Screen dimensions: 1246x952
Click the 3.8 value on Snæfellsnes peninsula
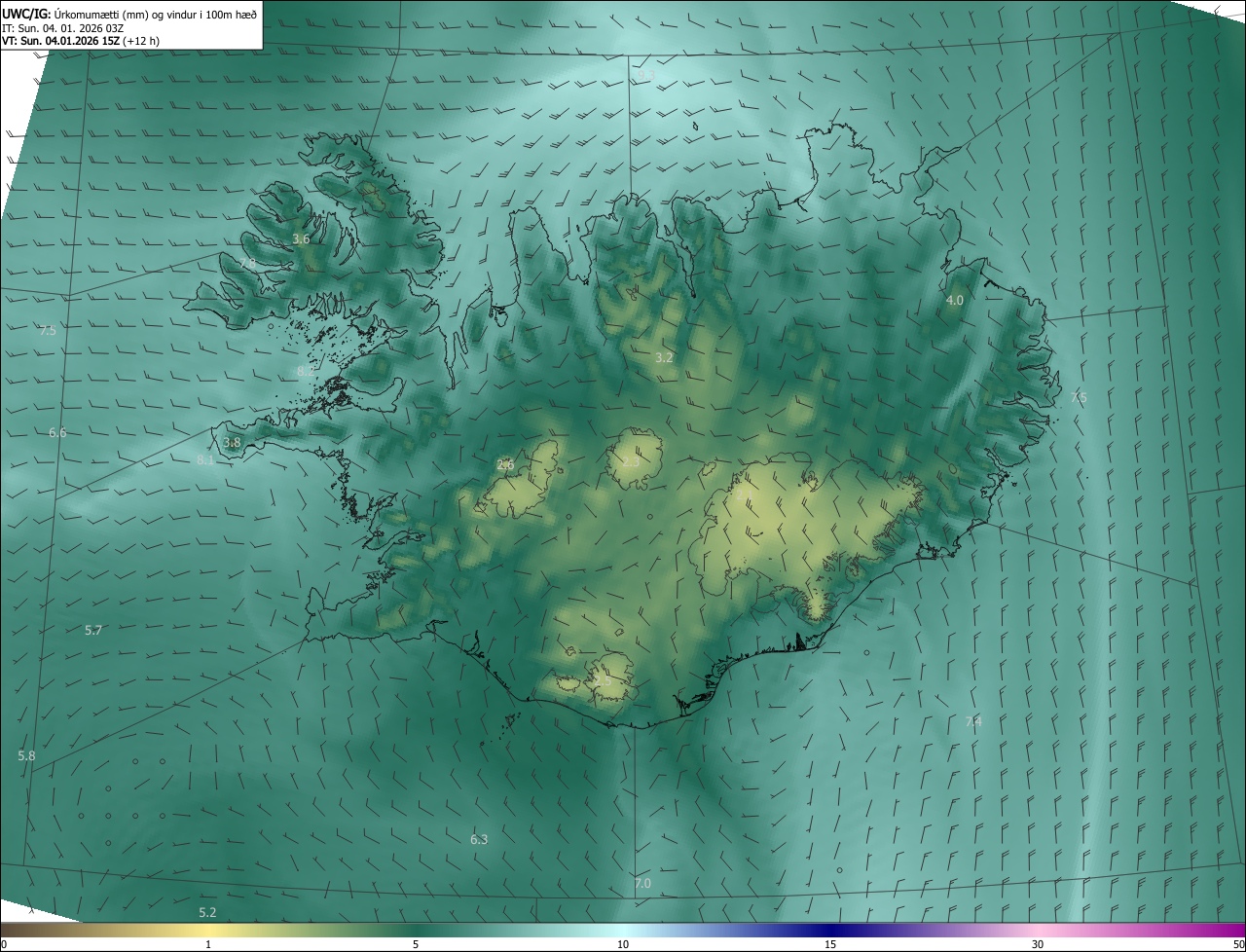point(232,442)
